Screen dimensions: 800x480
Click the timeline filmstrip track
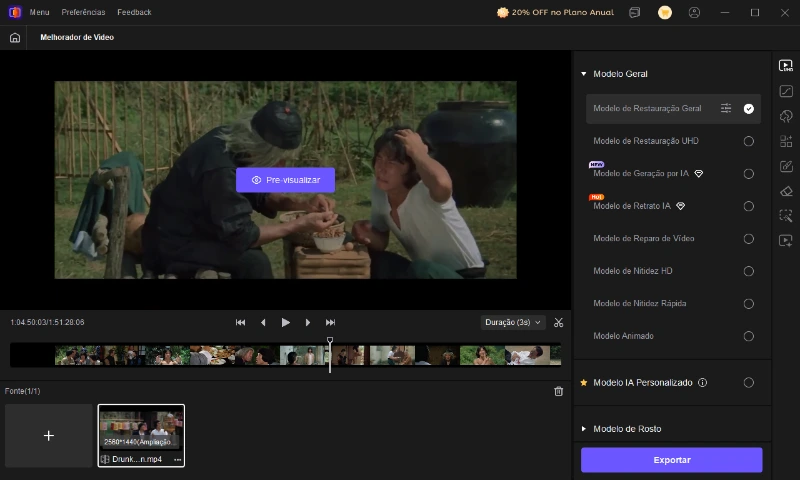[x=286, y=355]
